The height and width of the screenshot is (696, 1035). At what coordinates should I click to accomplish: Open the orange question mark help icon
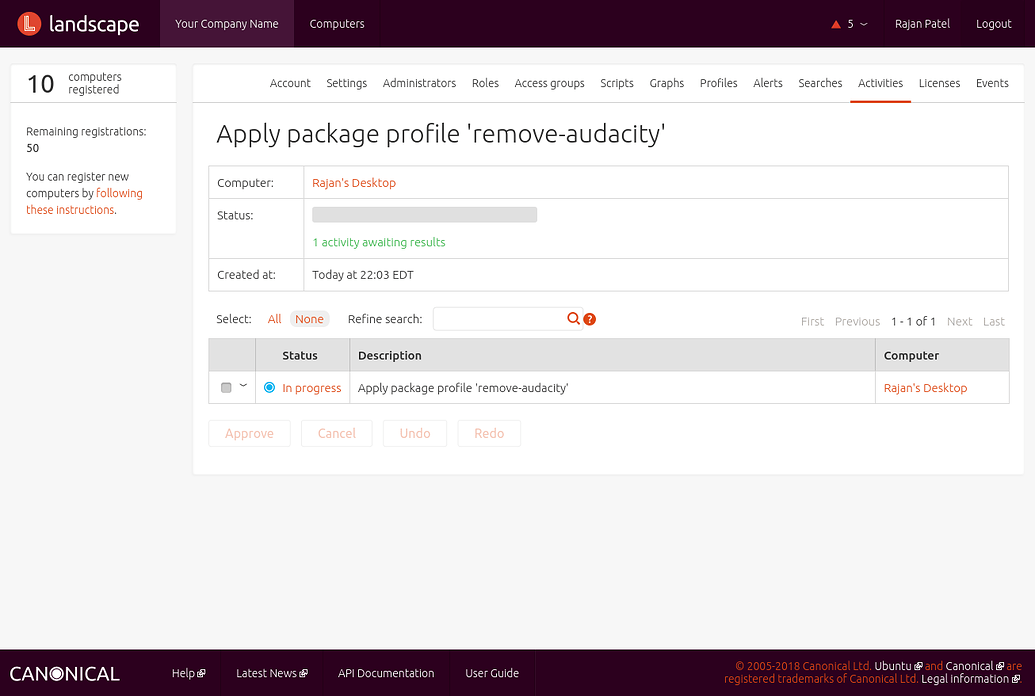[x=589, y=319]
